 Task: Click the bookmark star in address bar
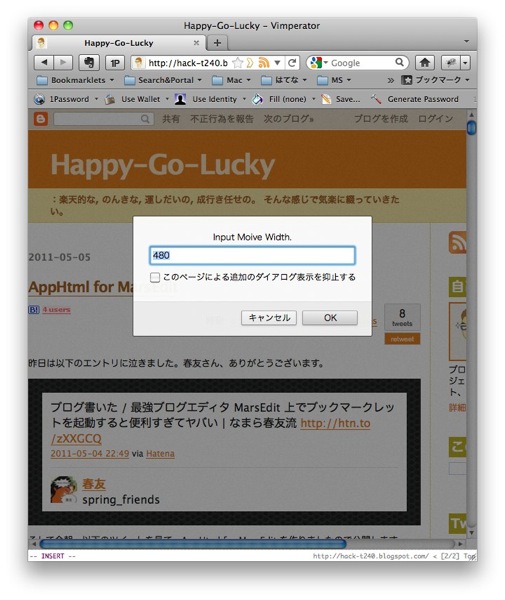click(238, 63)
